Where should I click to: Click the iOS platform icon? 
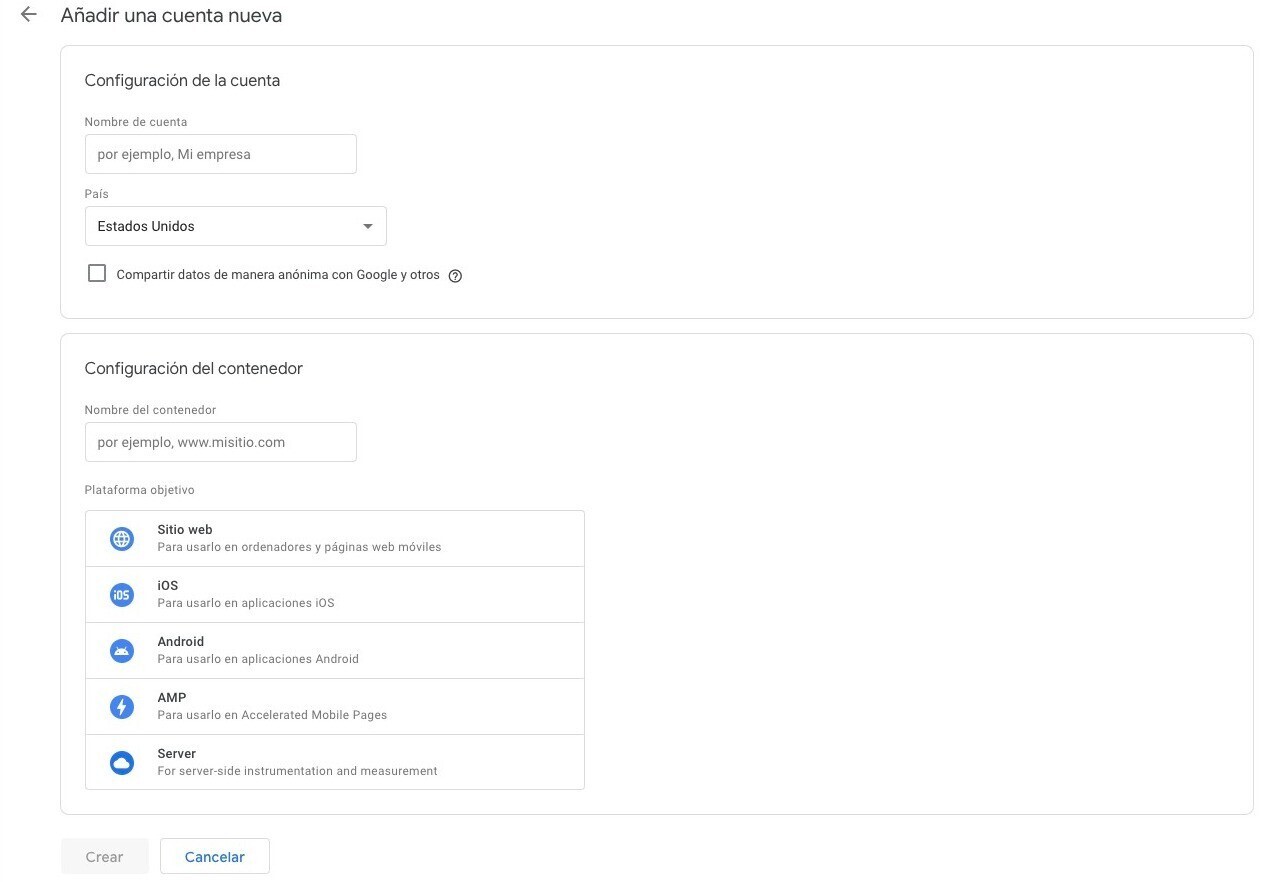point(122,595)
